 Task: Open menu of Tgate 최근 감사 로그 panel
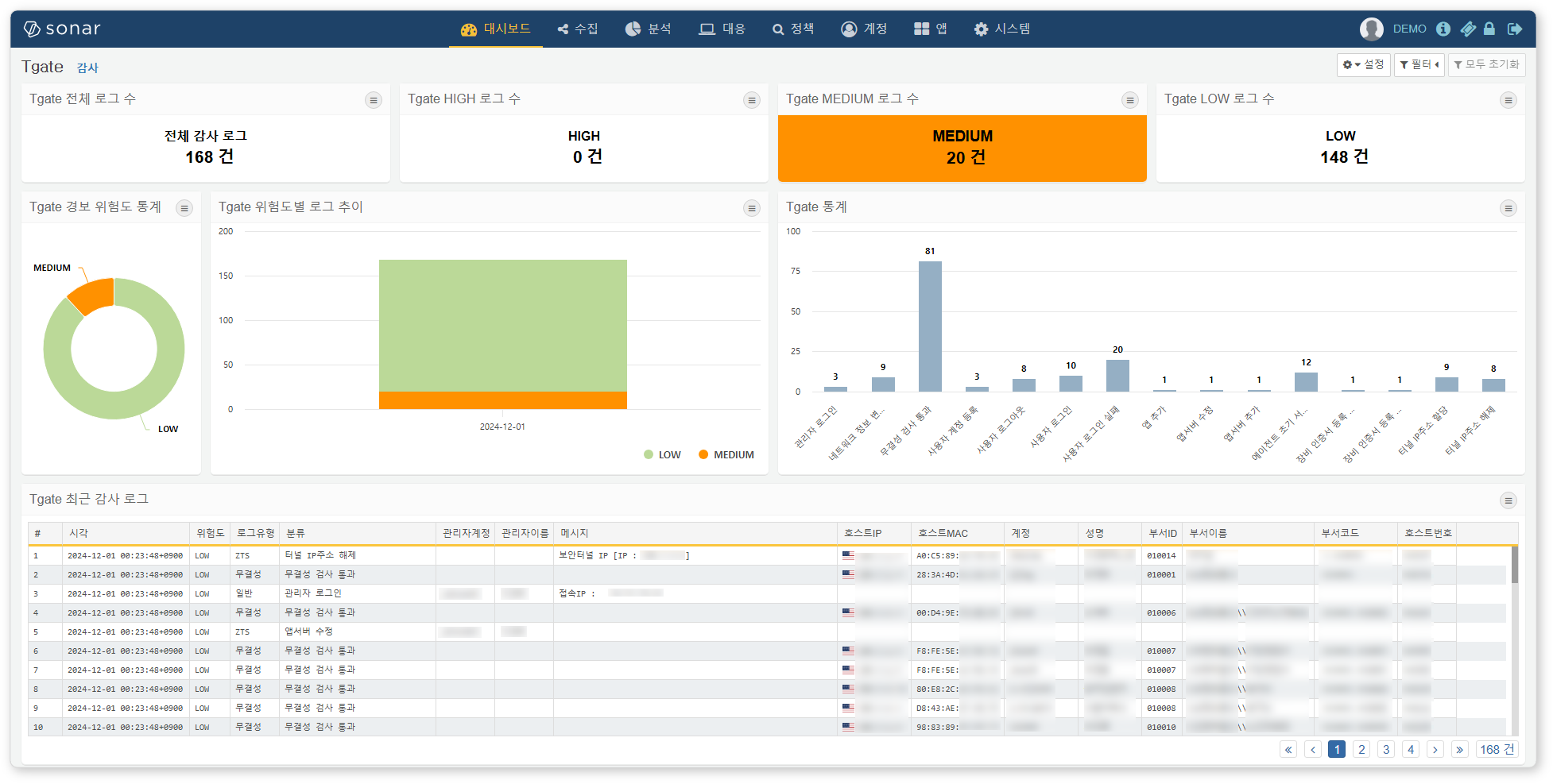pyautogui.click(x=1508, y=500)
